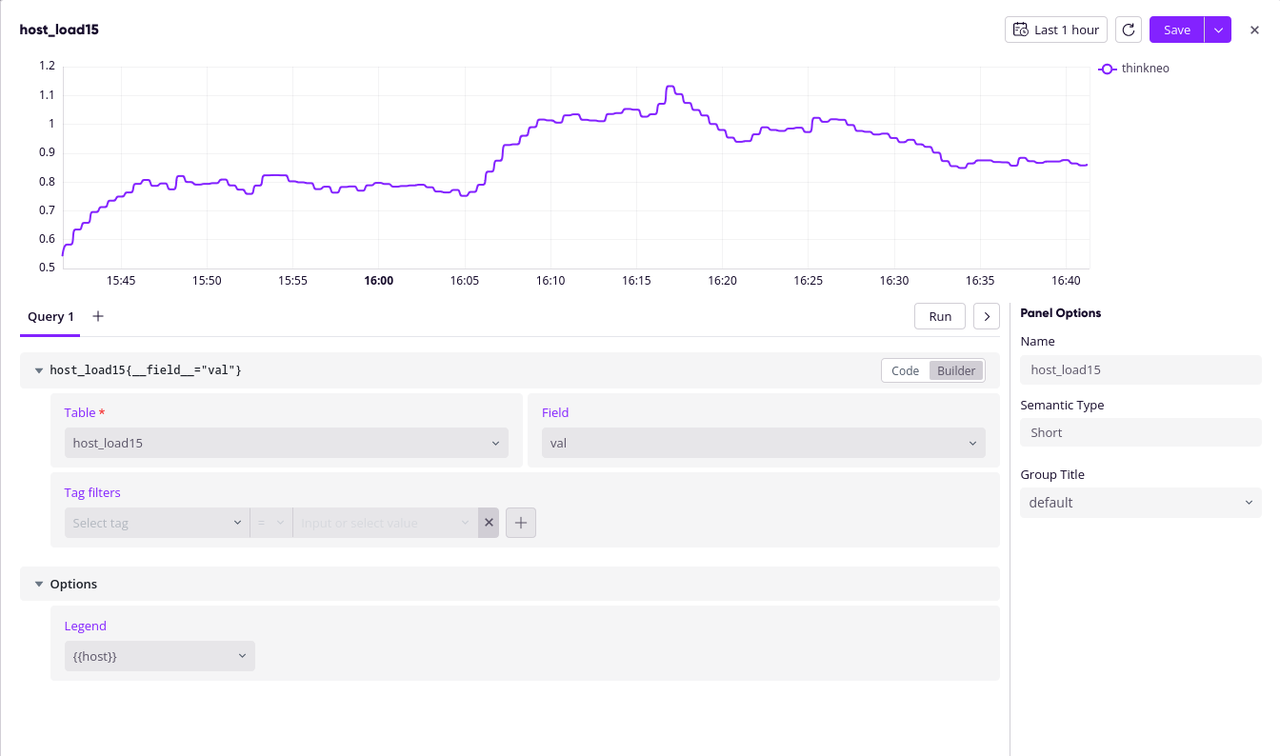Collapse the Options section
Image resolution: width=1280 pixels, height=756 pixels.
pyautogui.click(x=39, y=584)
